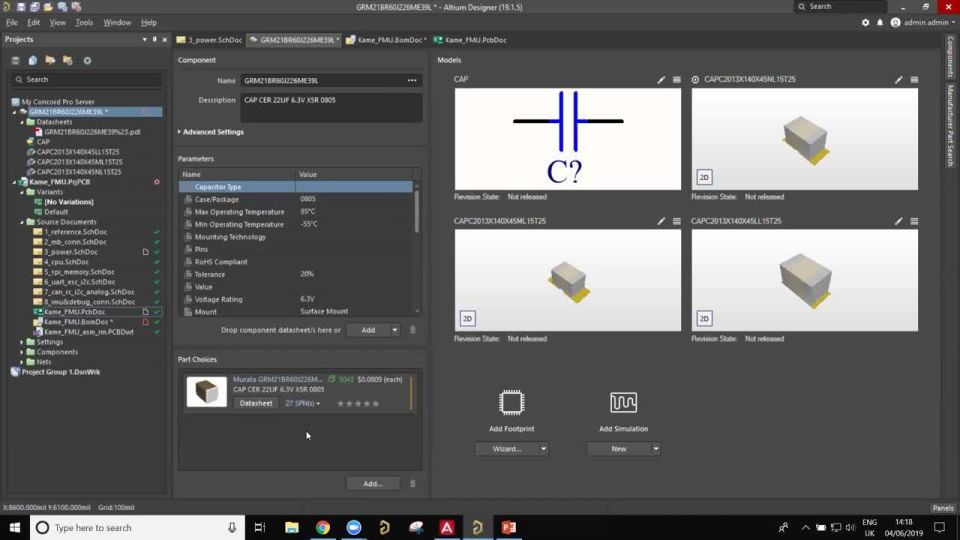Click Add button for component datasheets
Image resolution: width=960 pixels, height=540 pixels.
point(368,330)
